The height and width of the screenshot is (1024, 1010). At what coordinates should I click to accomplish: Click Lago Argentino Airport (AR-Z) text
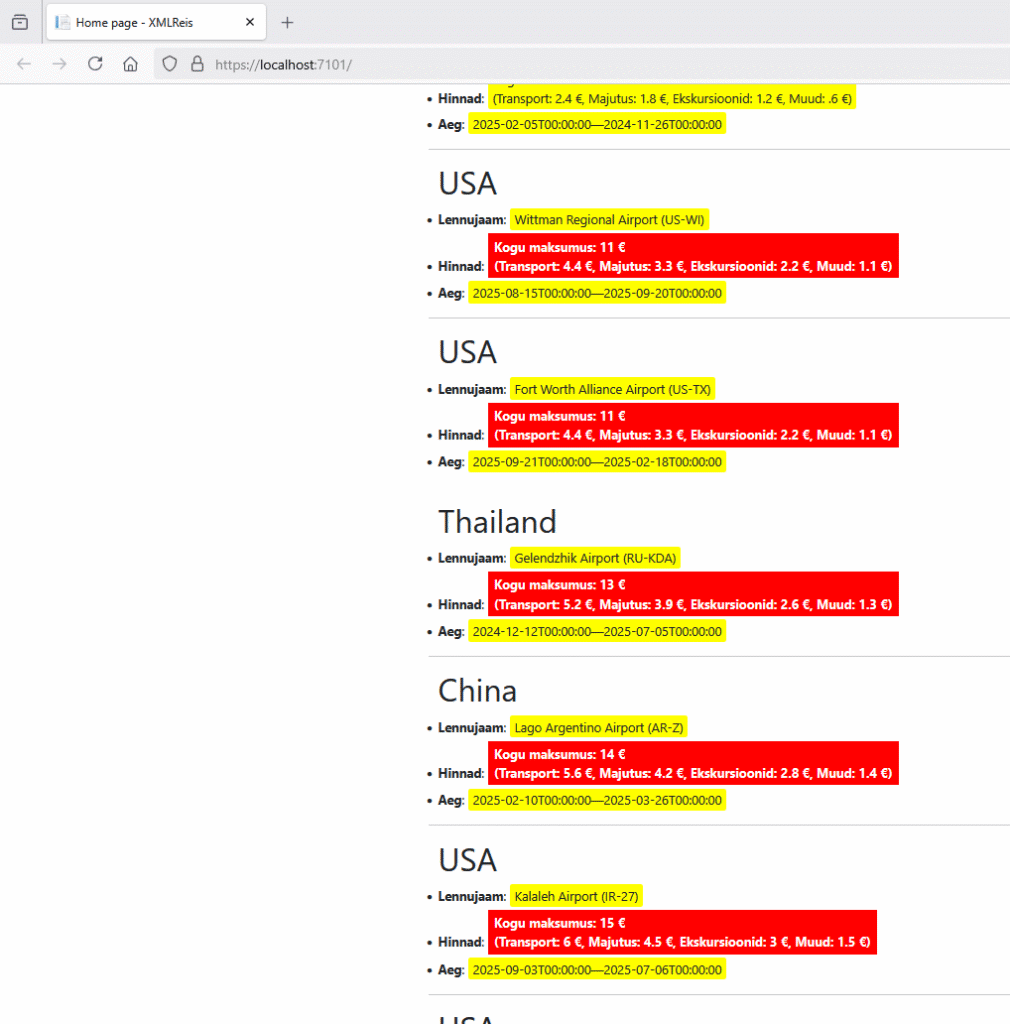pyautogui.click(x=598, y=727)
